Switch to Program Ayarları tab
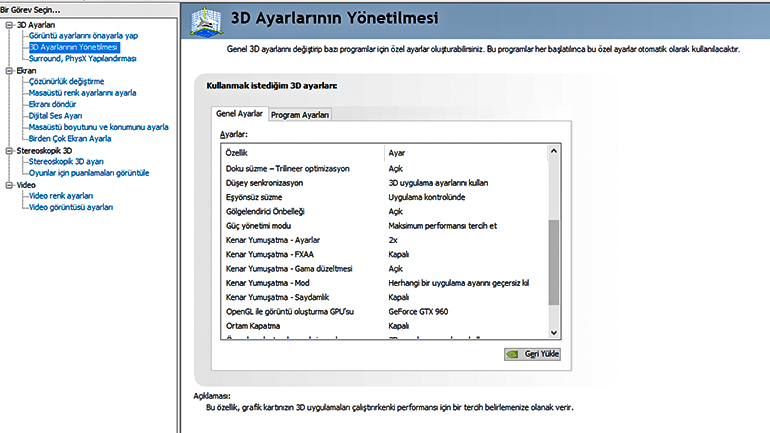The height and width of the screenshot is (433, 770). coord(300,115)
